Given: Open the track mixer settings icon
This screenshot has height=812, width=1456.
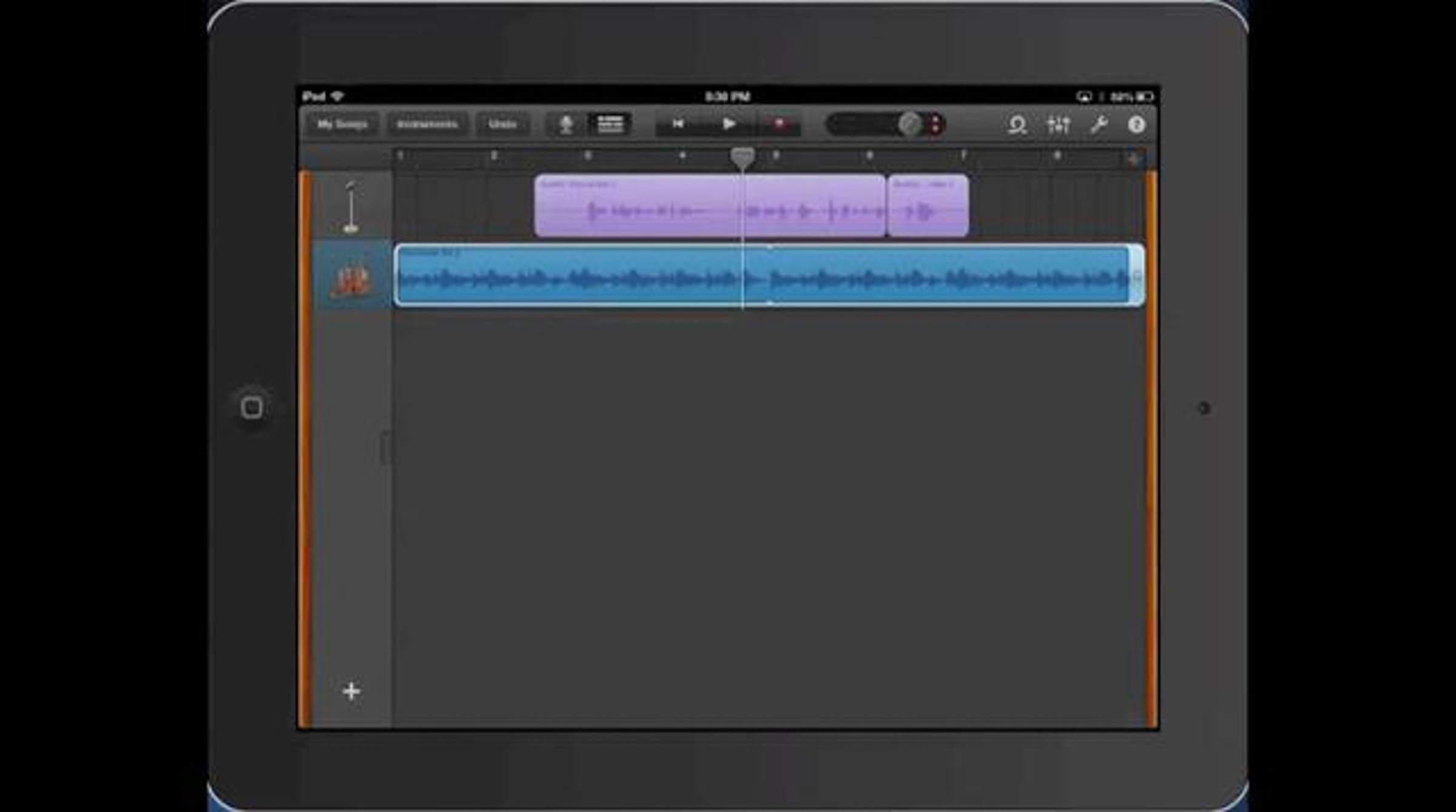Looking at the screenshot, I should [1059, 125].
